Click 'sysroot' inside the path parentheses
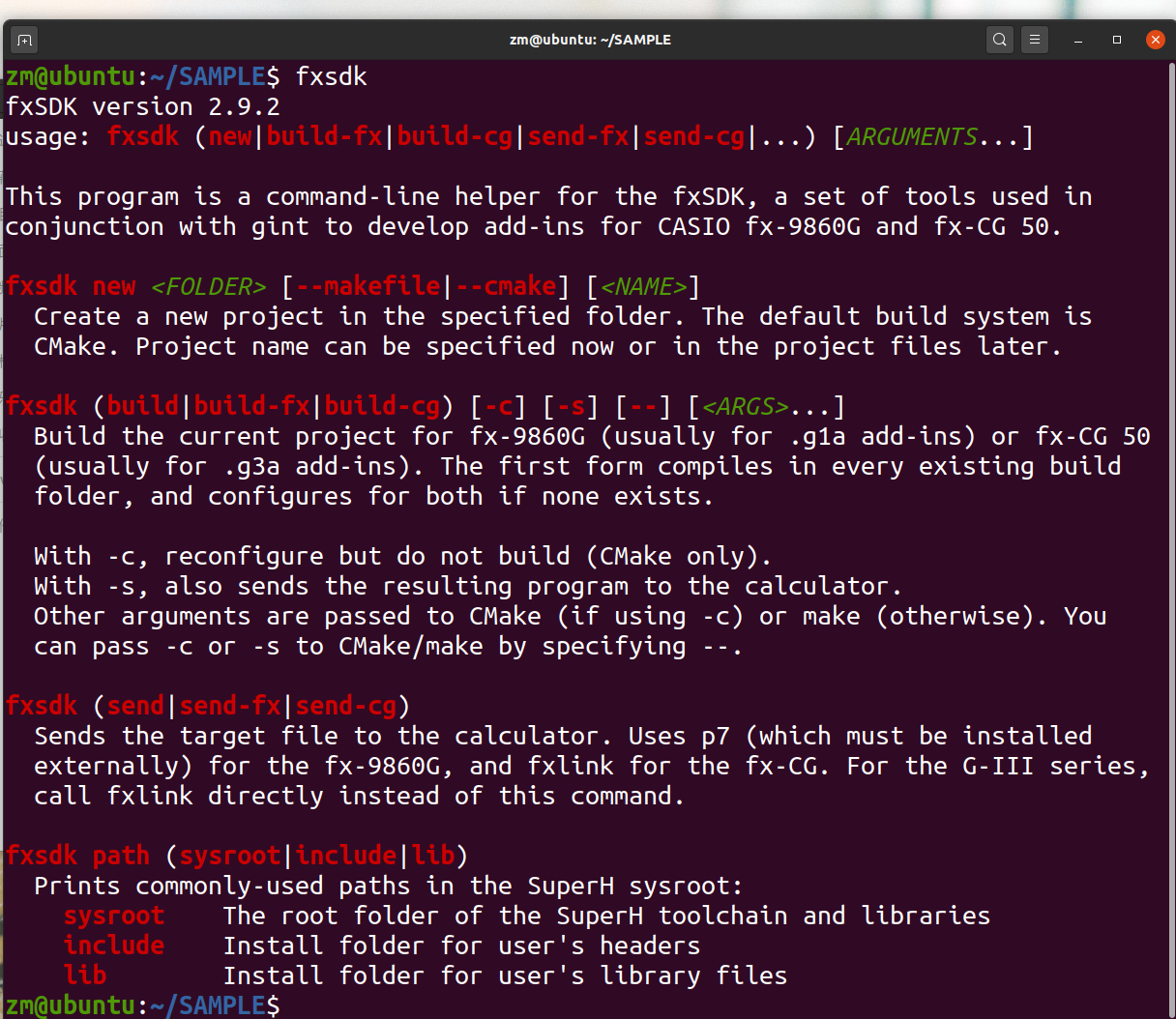The height and width of the screenshot is (1019, 1176). (230, 856)
